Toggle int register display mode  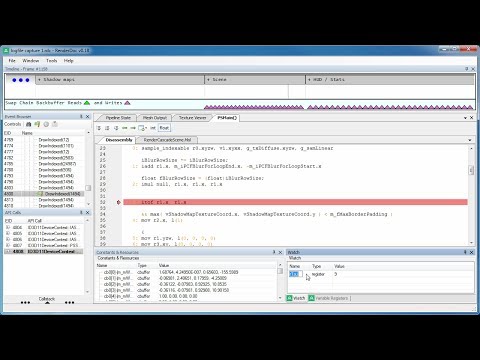point(153,128)
